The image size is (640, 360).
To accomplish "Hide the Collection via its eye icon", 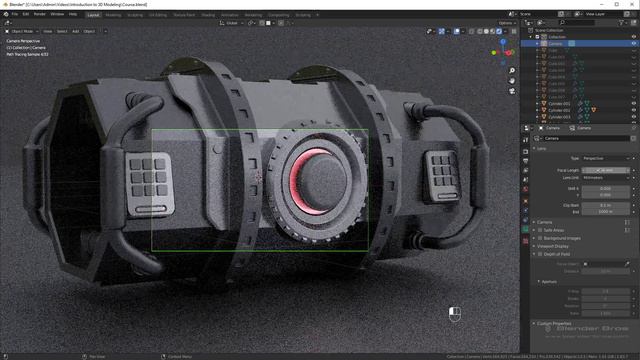I will click(634, 37).
